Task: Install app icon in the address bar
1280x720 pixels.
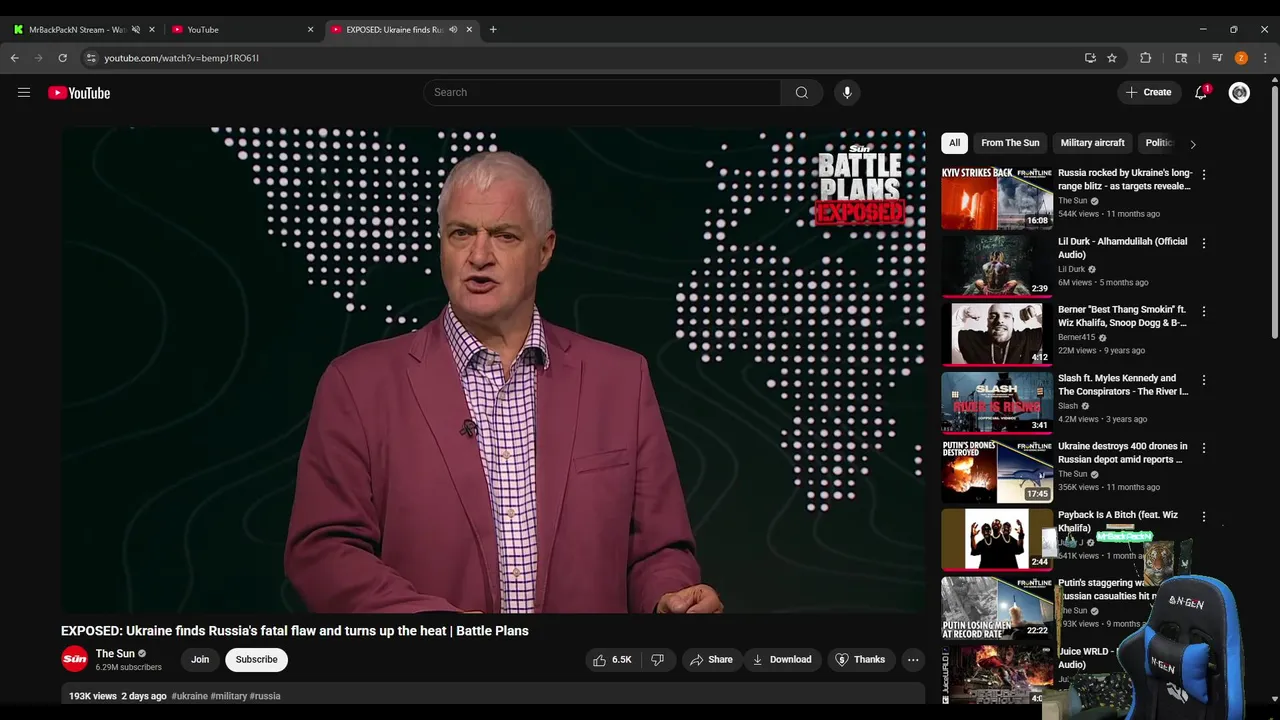Action: [x=1090, y=58]
